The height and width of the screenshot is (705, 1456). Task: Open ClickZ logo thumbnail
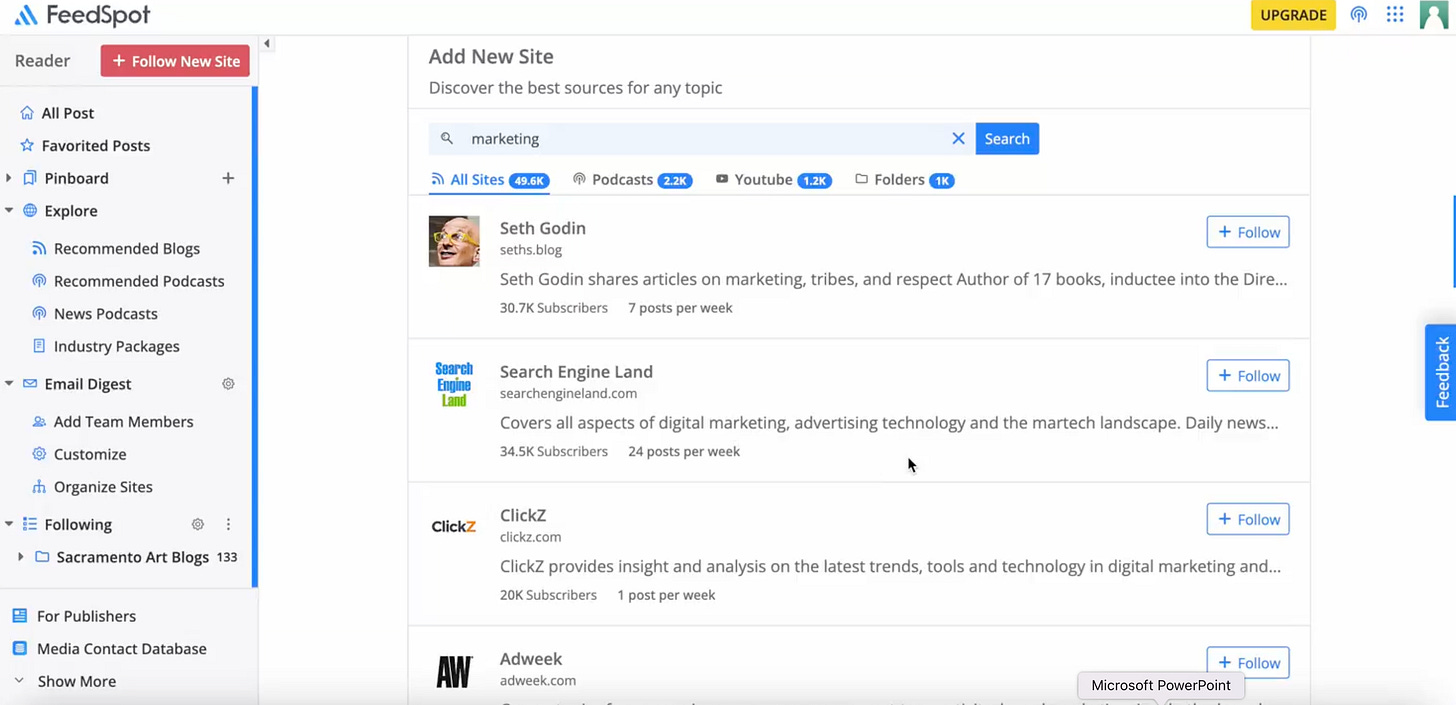(x=454, y=527)
